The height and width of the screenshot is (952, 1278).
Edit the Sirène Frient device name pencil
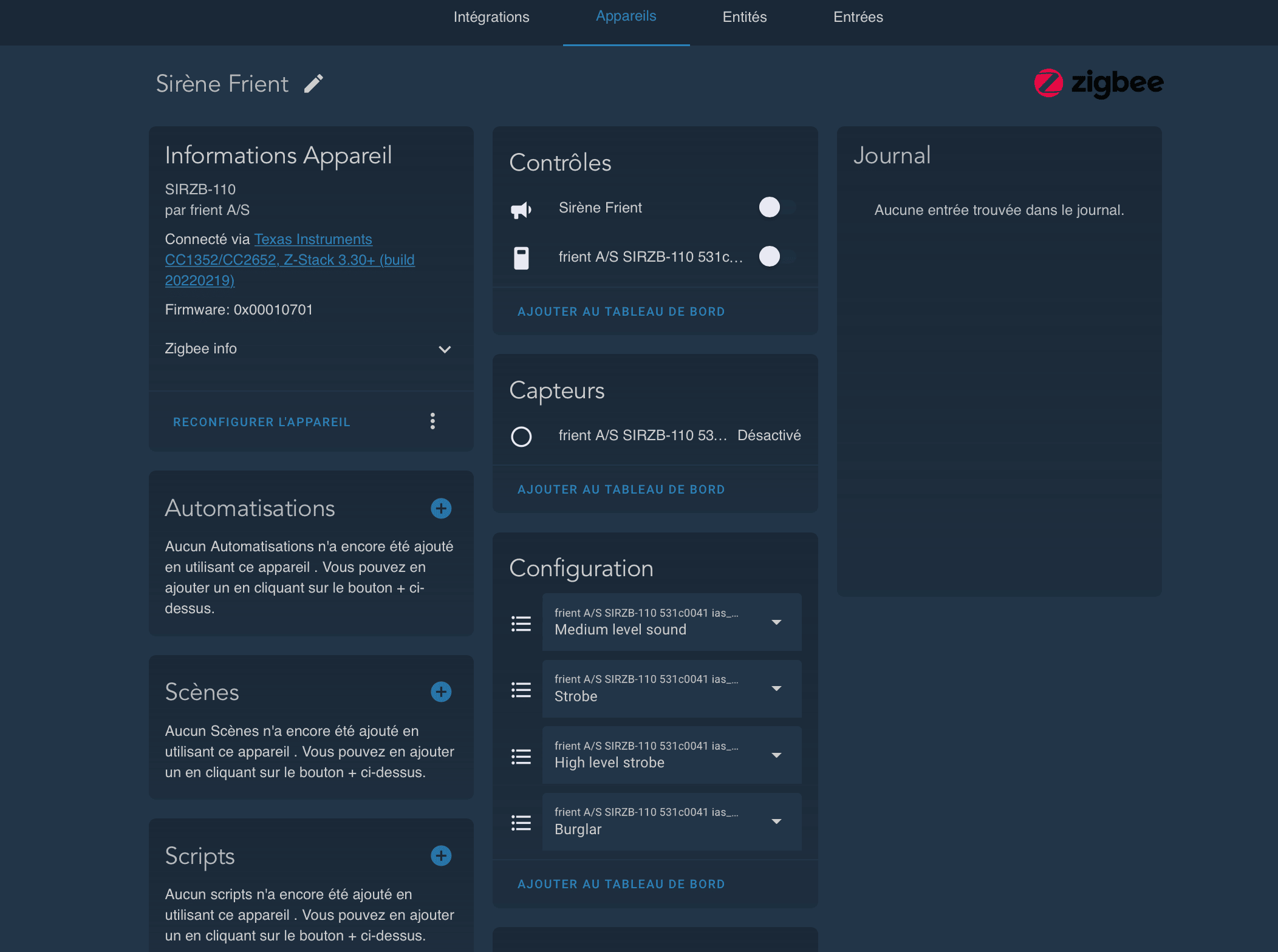pyautogui.click(x=313, y=84)
